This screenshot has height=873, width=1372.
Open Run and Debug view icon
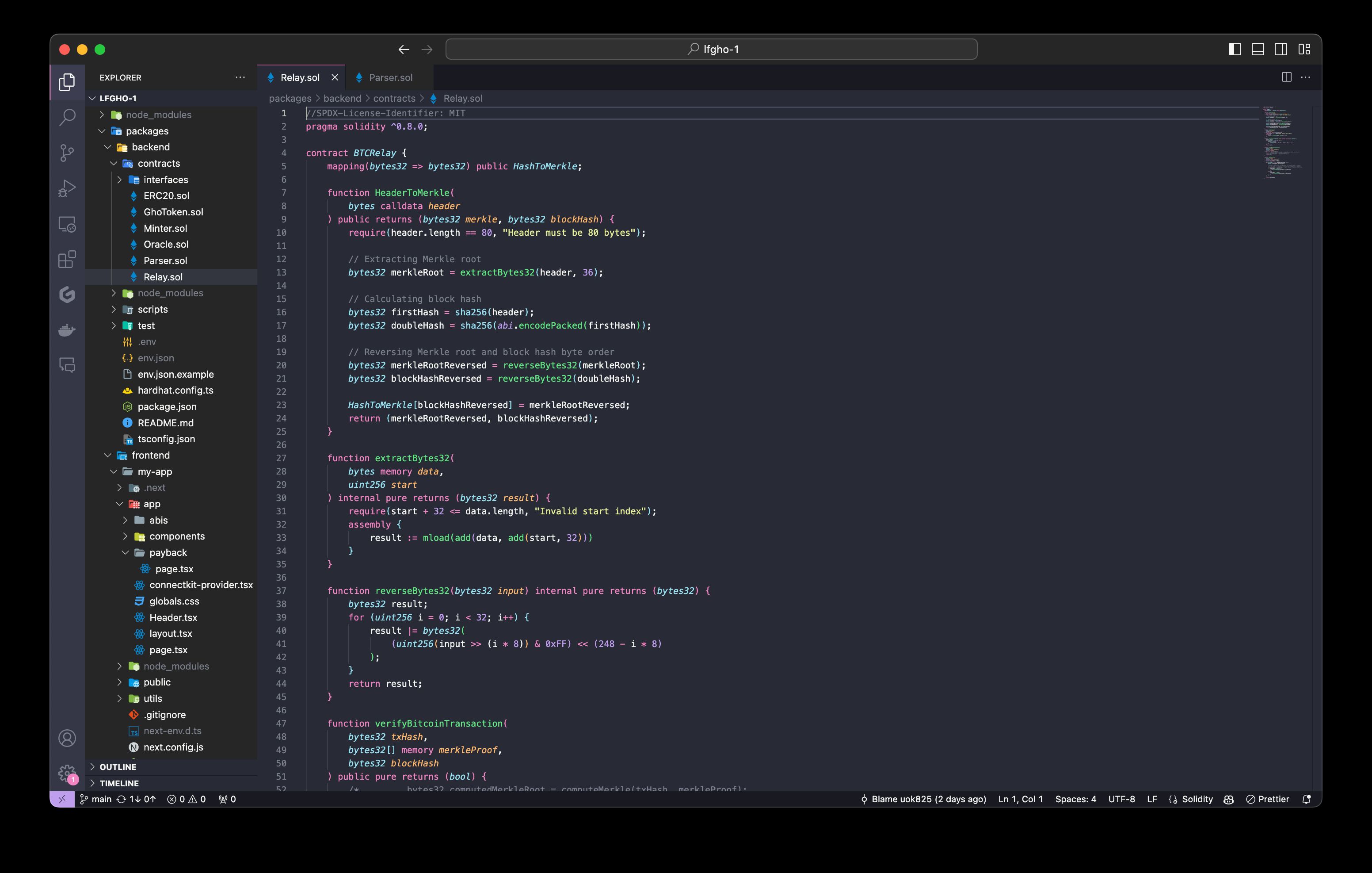click(x=67, y=188)
